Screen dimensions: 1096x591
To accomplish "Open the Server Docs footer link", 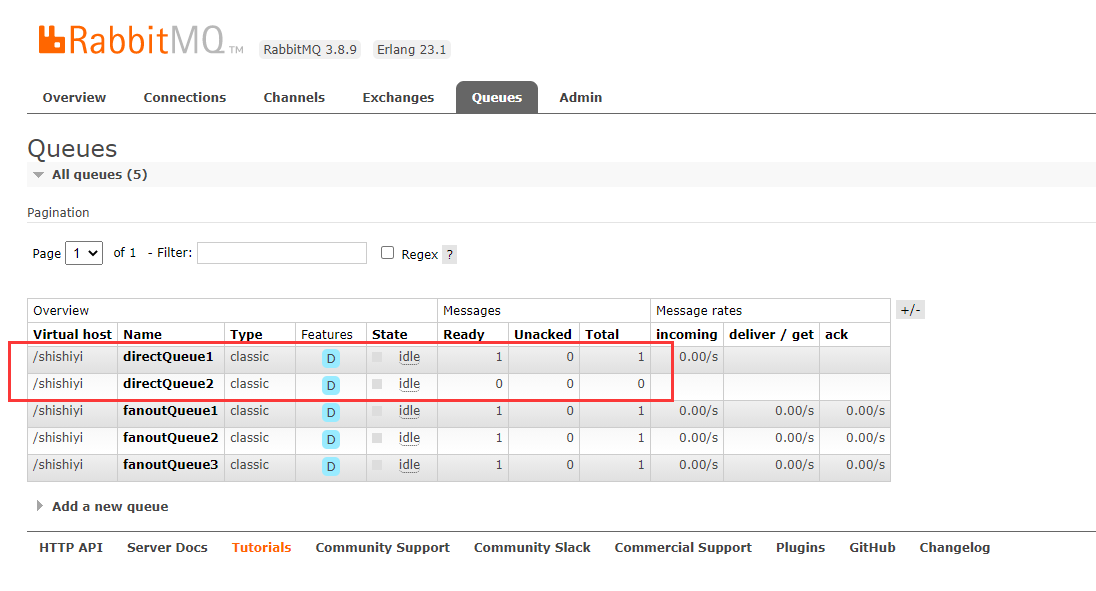I will (167, 548).
